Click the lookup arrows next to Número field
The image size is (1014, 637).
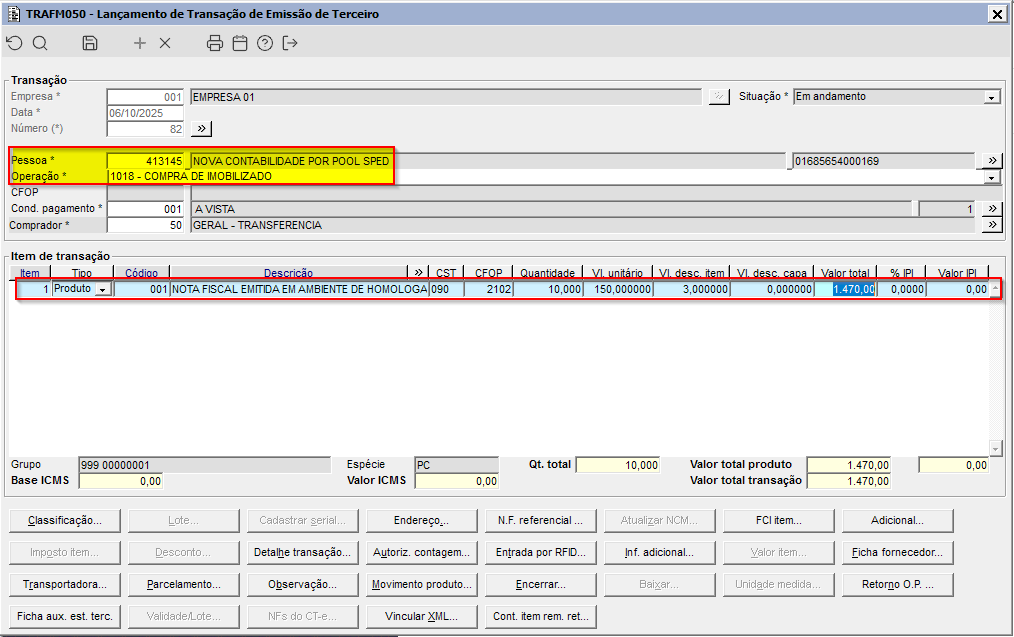[x=201, y=129]
